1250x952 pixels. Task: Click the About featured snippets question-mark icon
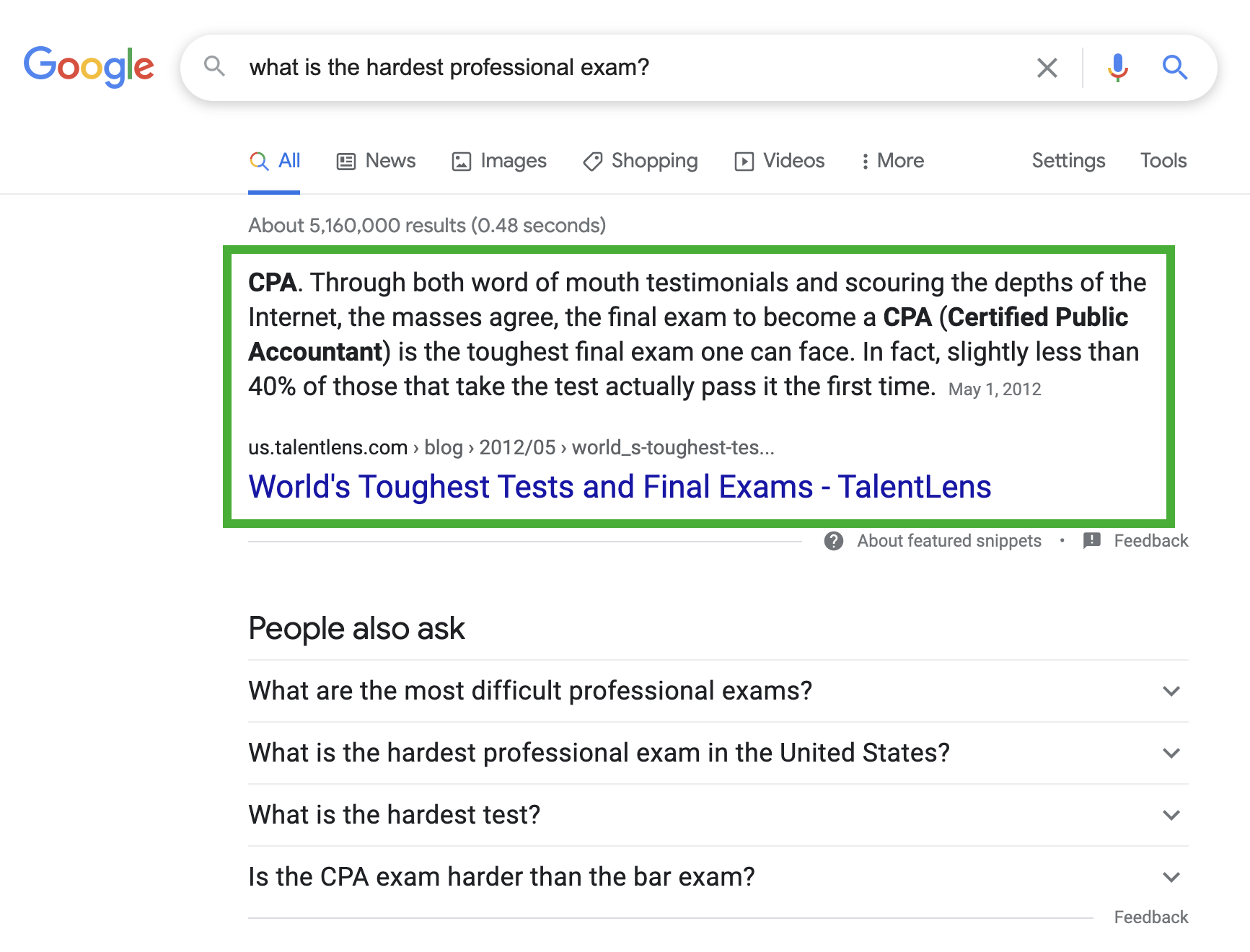(834, 541)
